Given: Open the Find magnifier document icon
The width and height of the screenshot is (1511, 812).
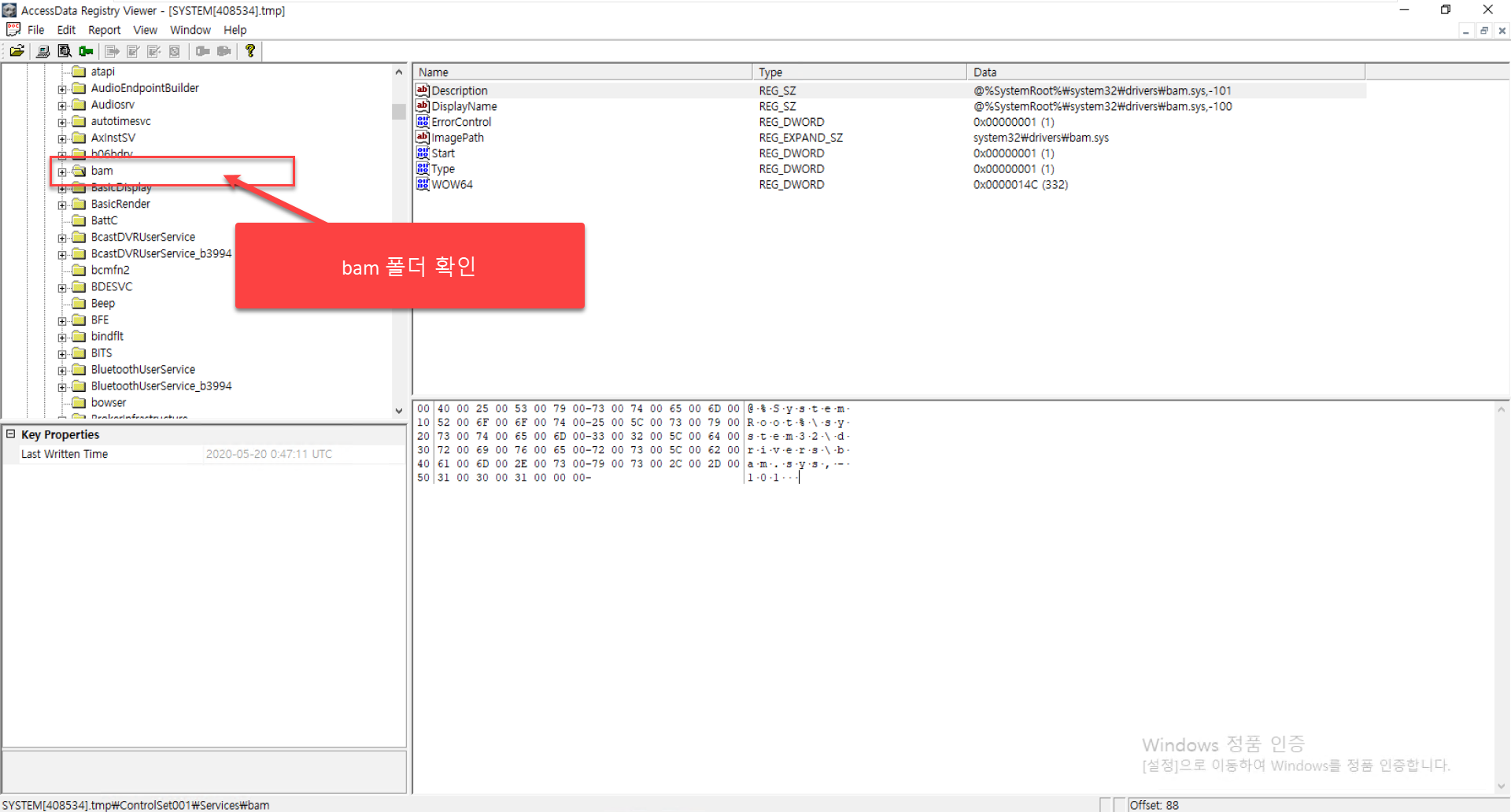Looking at the screenshot, I should coord(65,51).
